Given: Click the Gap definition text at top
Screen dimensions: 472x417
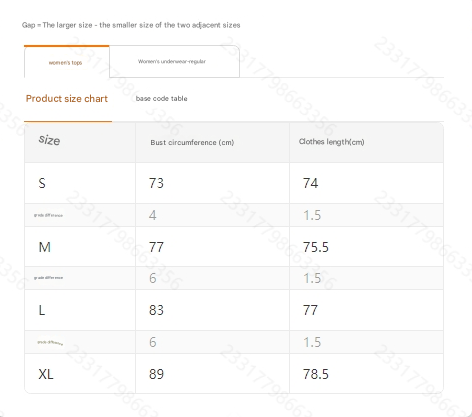Looking at the screenshot, I should (x=131, y=25).
